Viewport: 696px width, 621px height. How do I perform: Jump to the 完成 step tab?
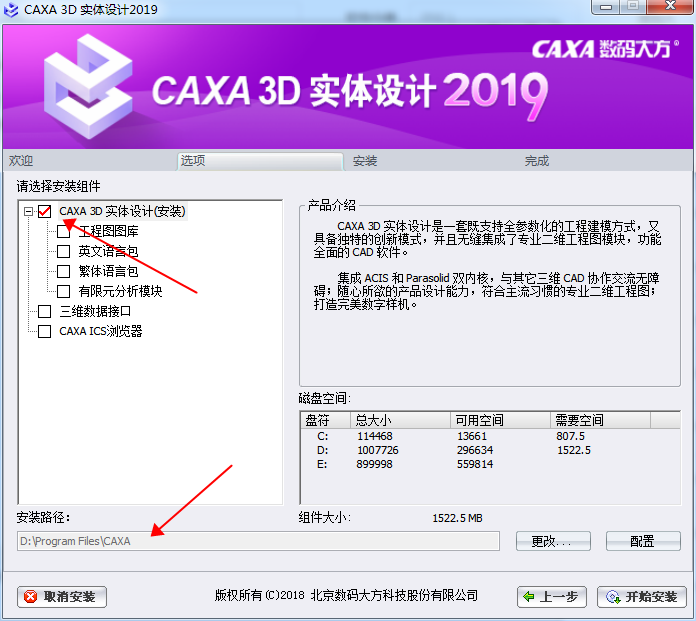click(537, 161)
